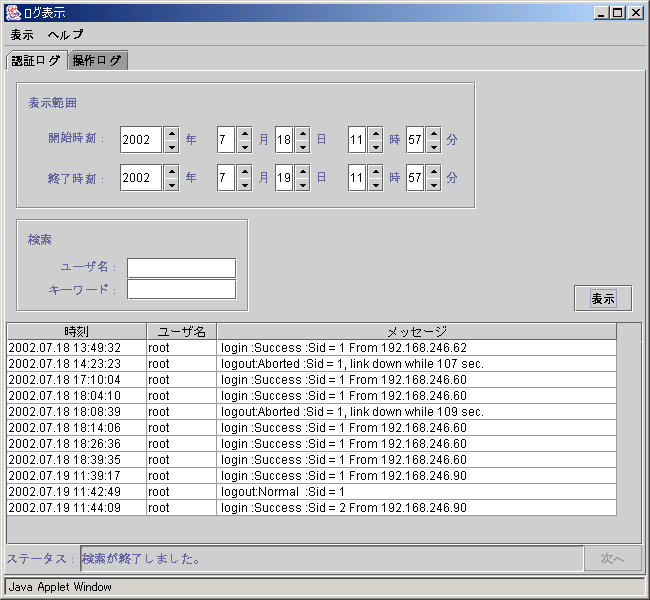Decrease the end time year value
This screenshot has width=650, height=600.
click(171, 185)
